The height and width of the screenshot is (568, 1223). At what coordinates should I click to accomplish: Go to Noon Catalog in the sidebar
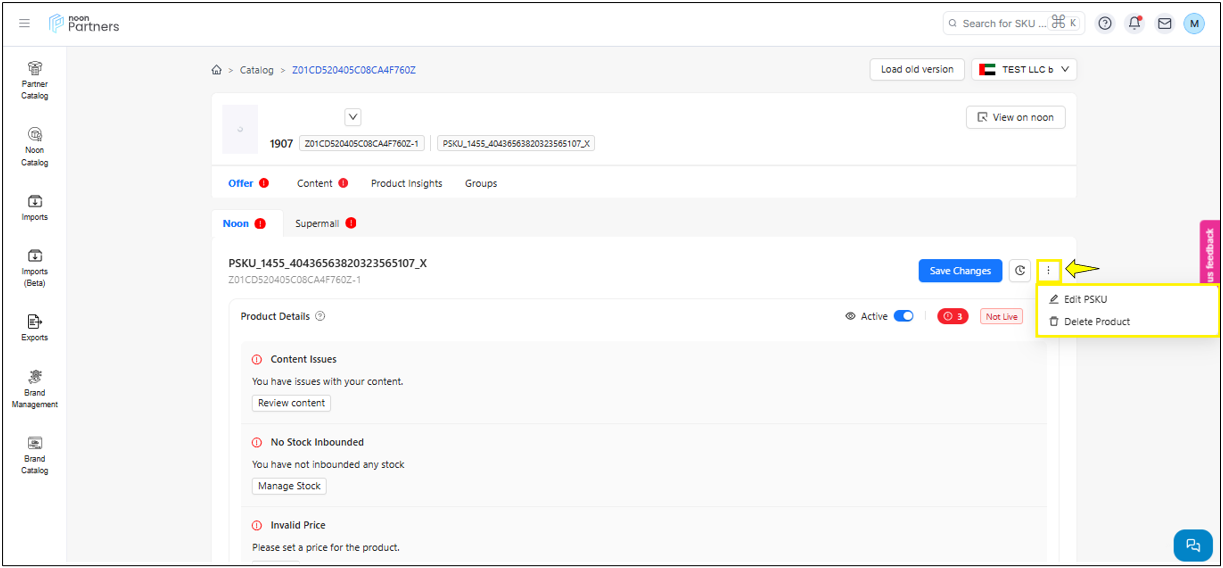35,146
